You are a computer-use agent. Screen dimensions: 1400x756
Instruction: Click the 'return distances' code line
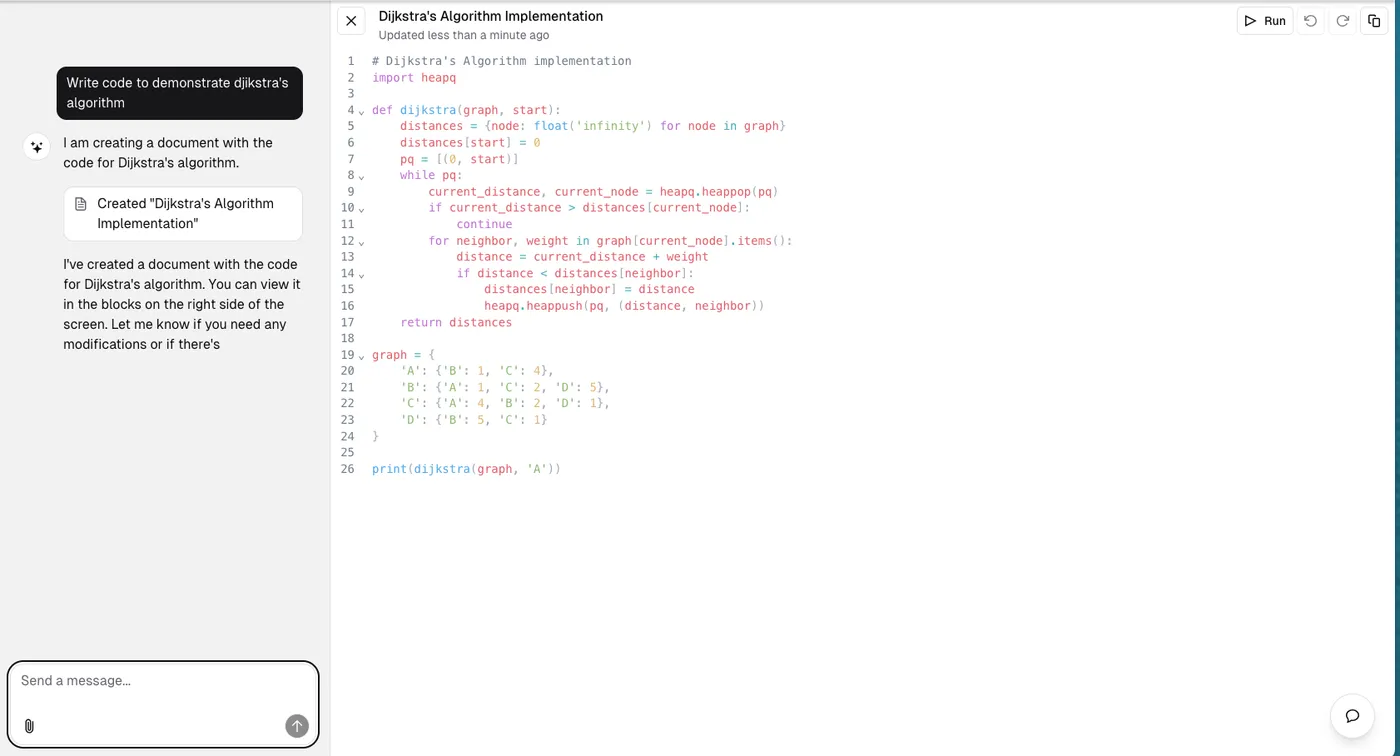tap(456, 322)
